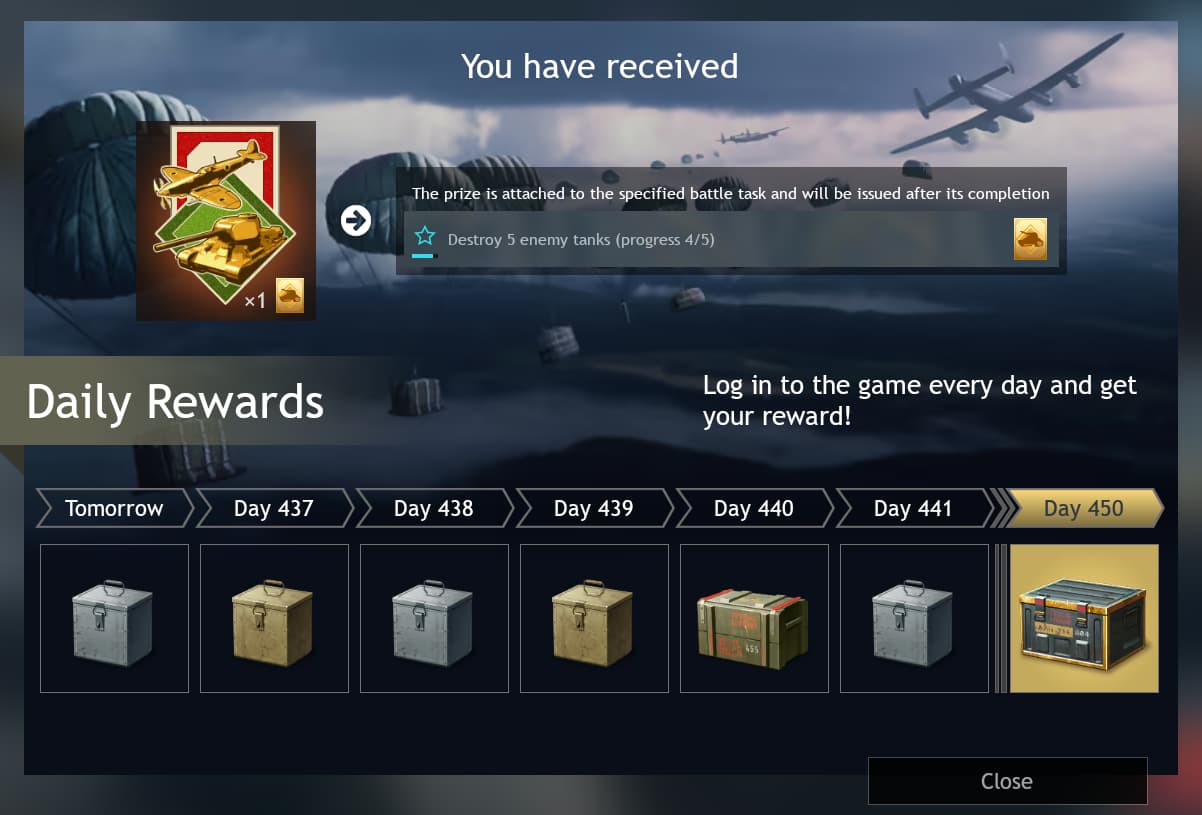Click the Close button

coord(1007,781)
